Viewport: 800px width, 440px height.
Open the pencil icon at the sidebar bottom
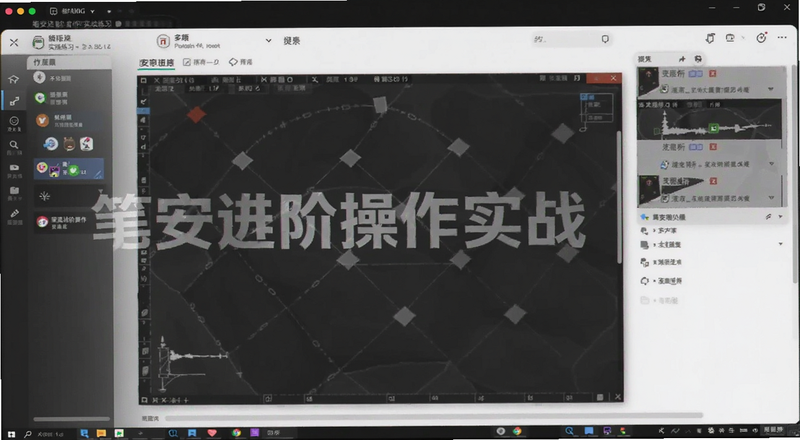[x=14, y=213]
